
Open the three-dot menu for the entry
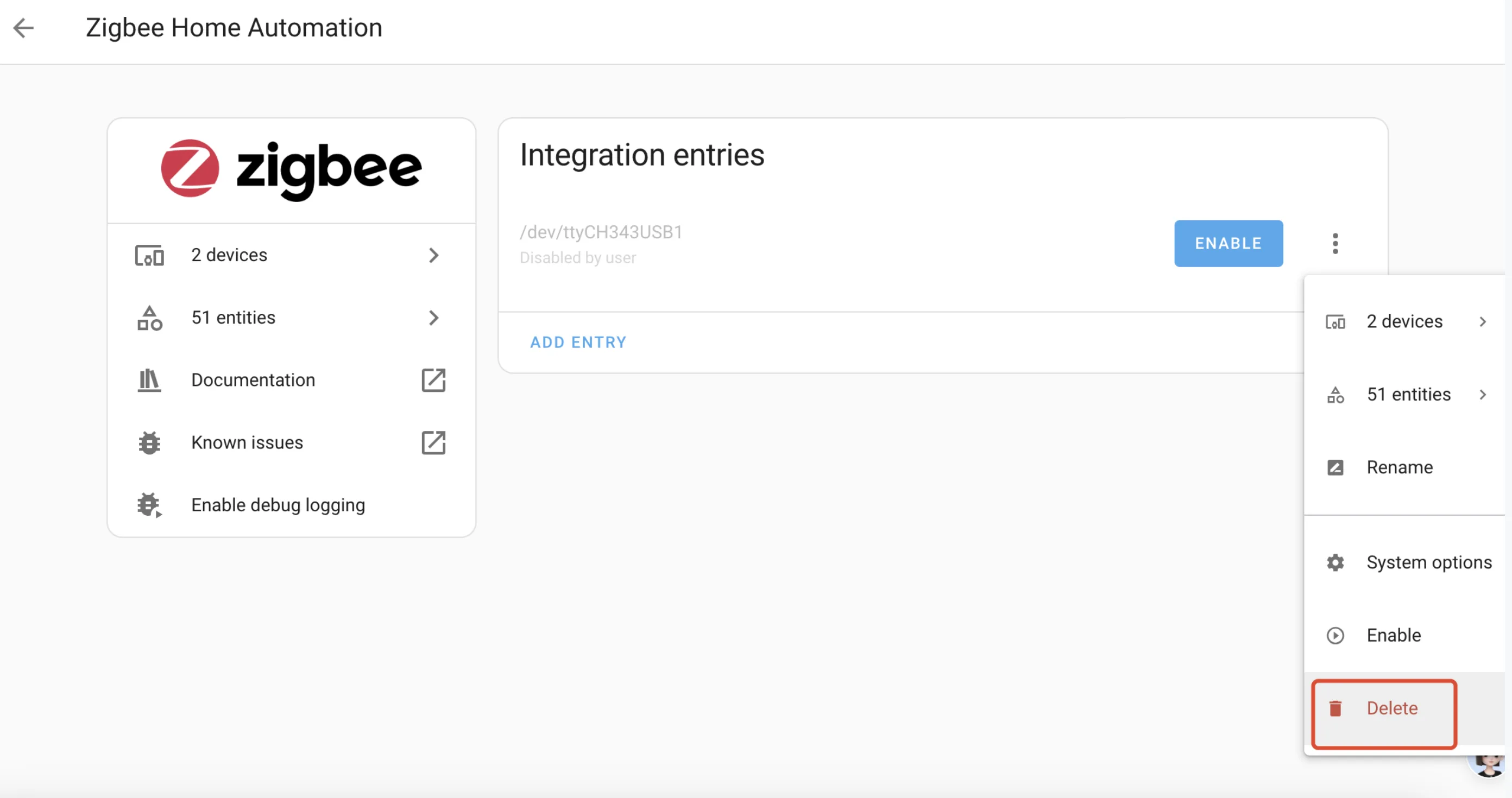point(1335,244)
